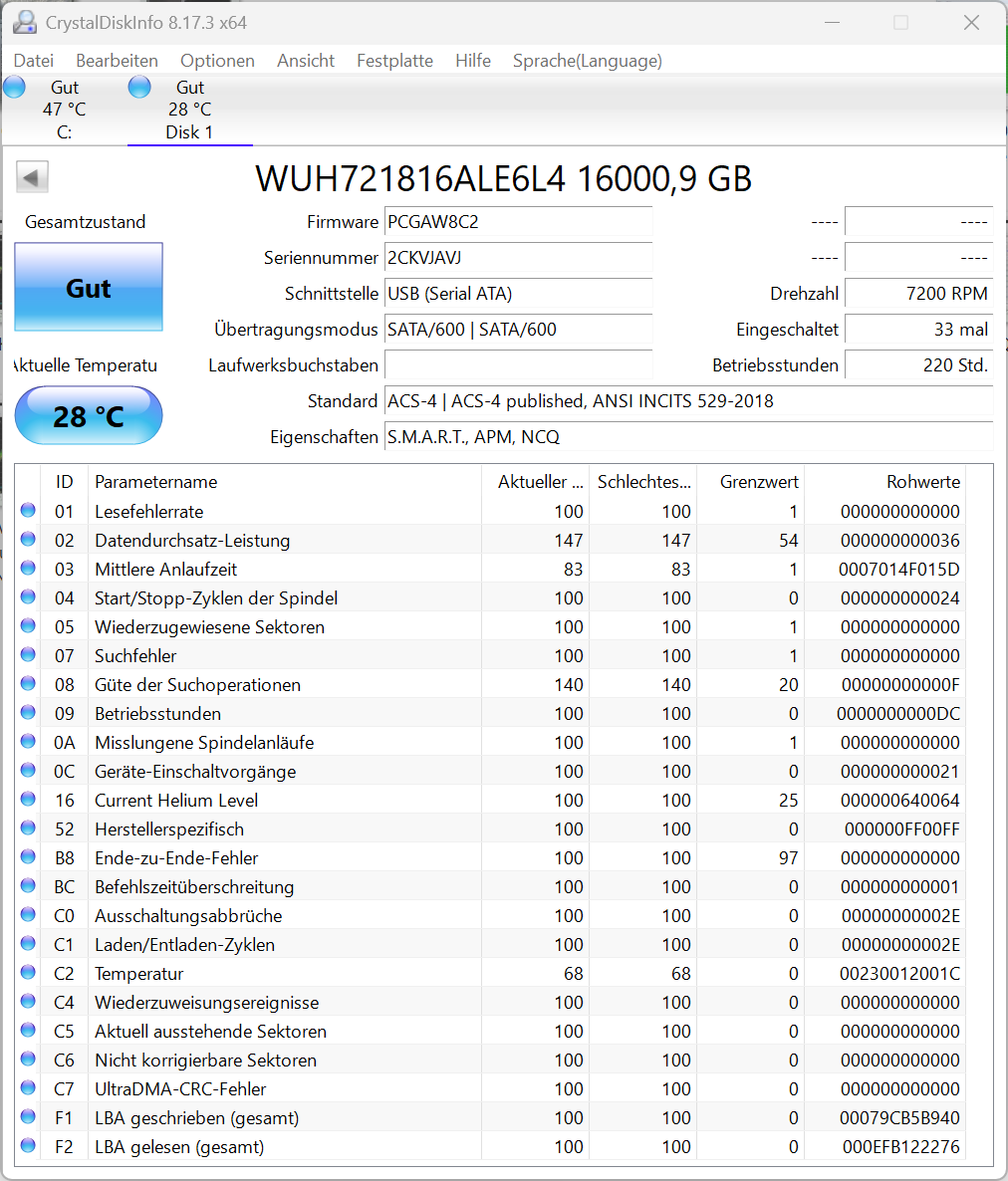This screenshot has height=1181, width=1008.
Task: Click the status orb of Temperatur row
Action: [x=28, y=972]
